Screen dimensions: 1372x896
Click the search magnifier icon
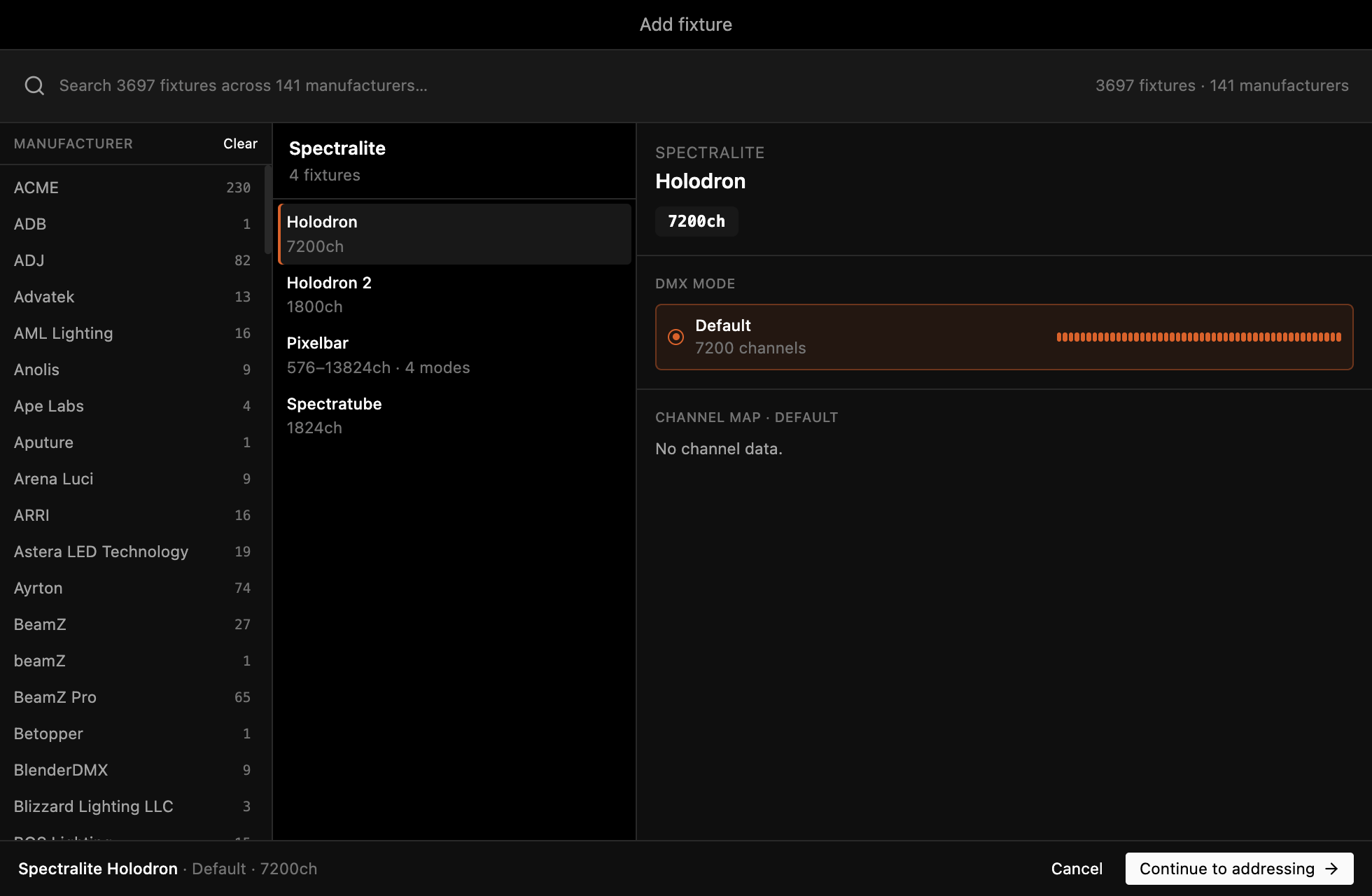point(34,85)
